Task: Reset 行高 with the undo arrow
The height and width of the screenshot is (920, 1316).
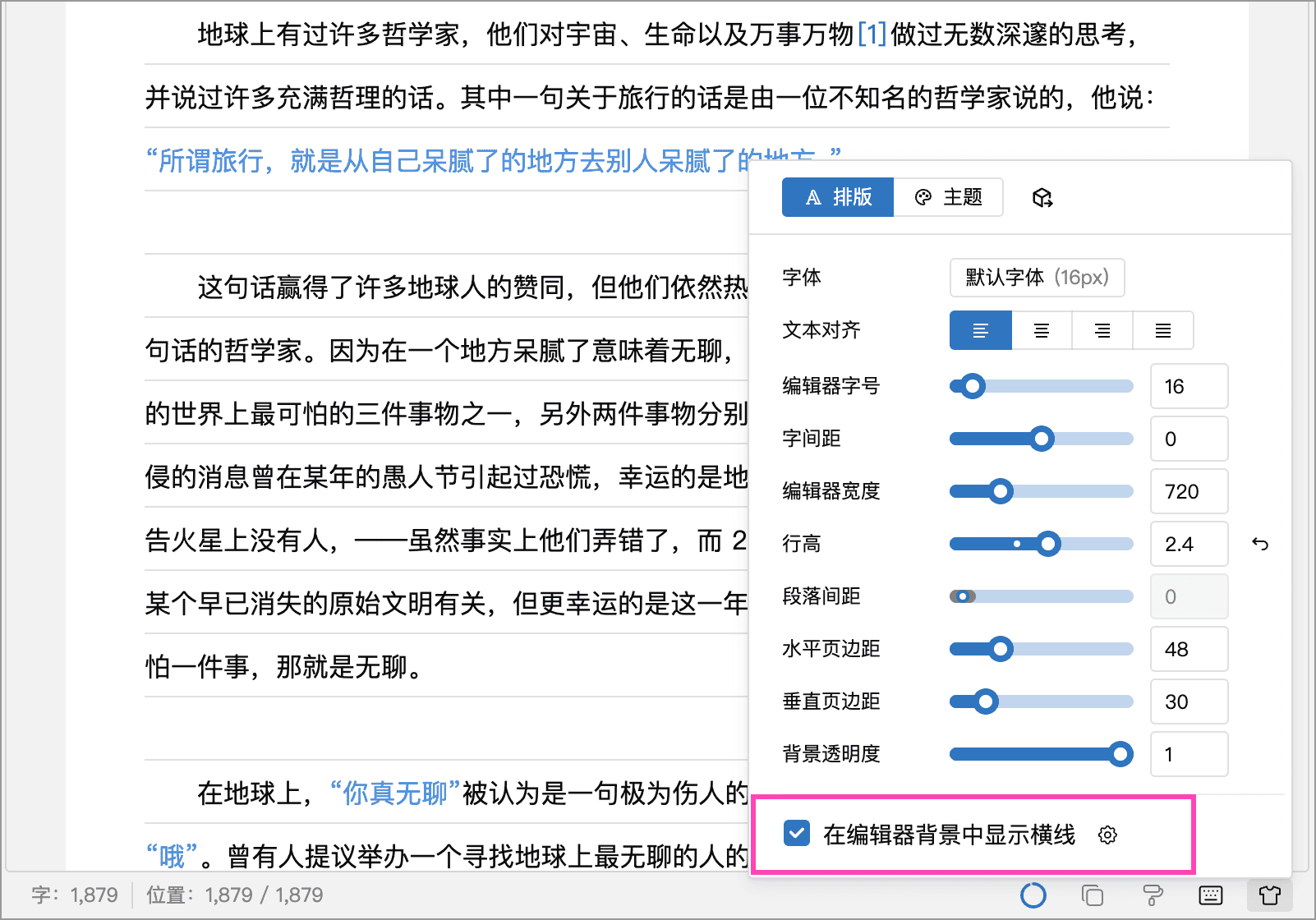Action: click(x=1260, y=544)
